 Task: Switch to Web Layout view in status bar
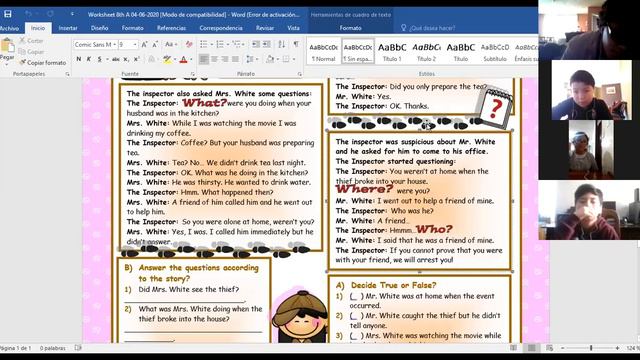pos(549,348)
